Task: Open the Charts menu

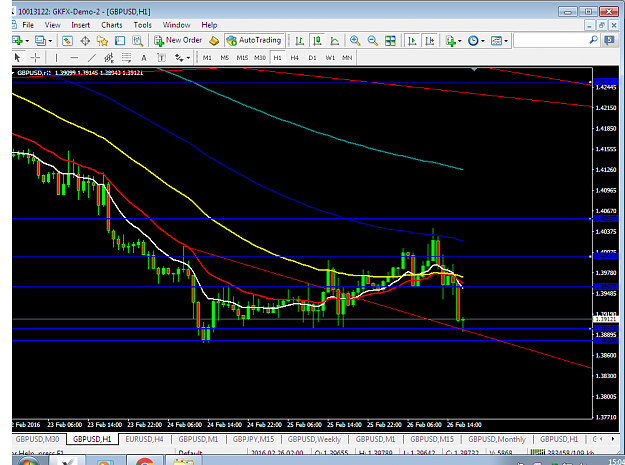Action: click(x=112, y=25)
